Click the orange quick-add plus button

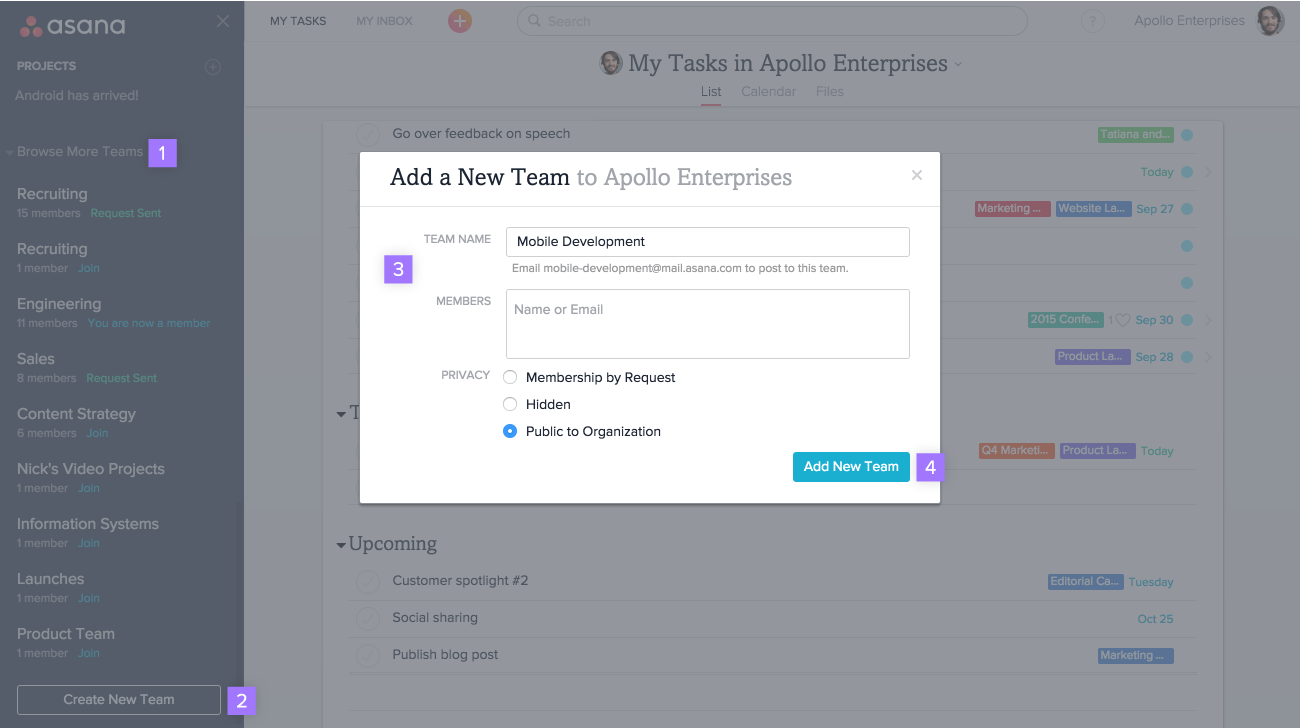pos(459,19)
